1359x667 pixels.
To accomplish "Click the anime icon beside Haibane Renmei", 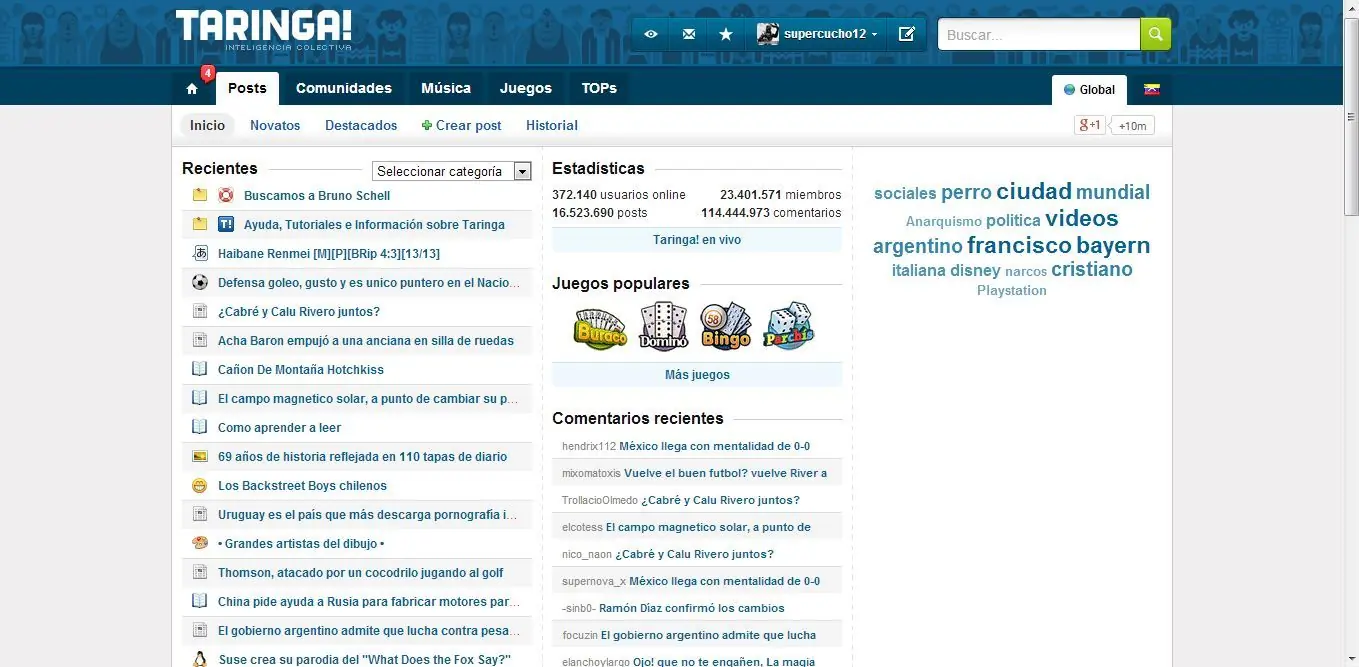I will click(200, 253).
